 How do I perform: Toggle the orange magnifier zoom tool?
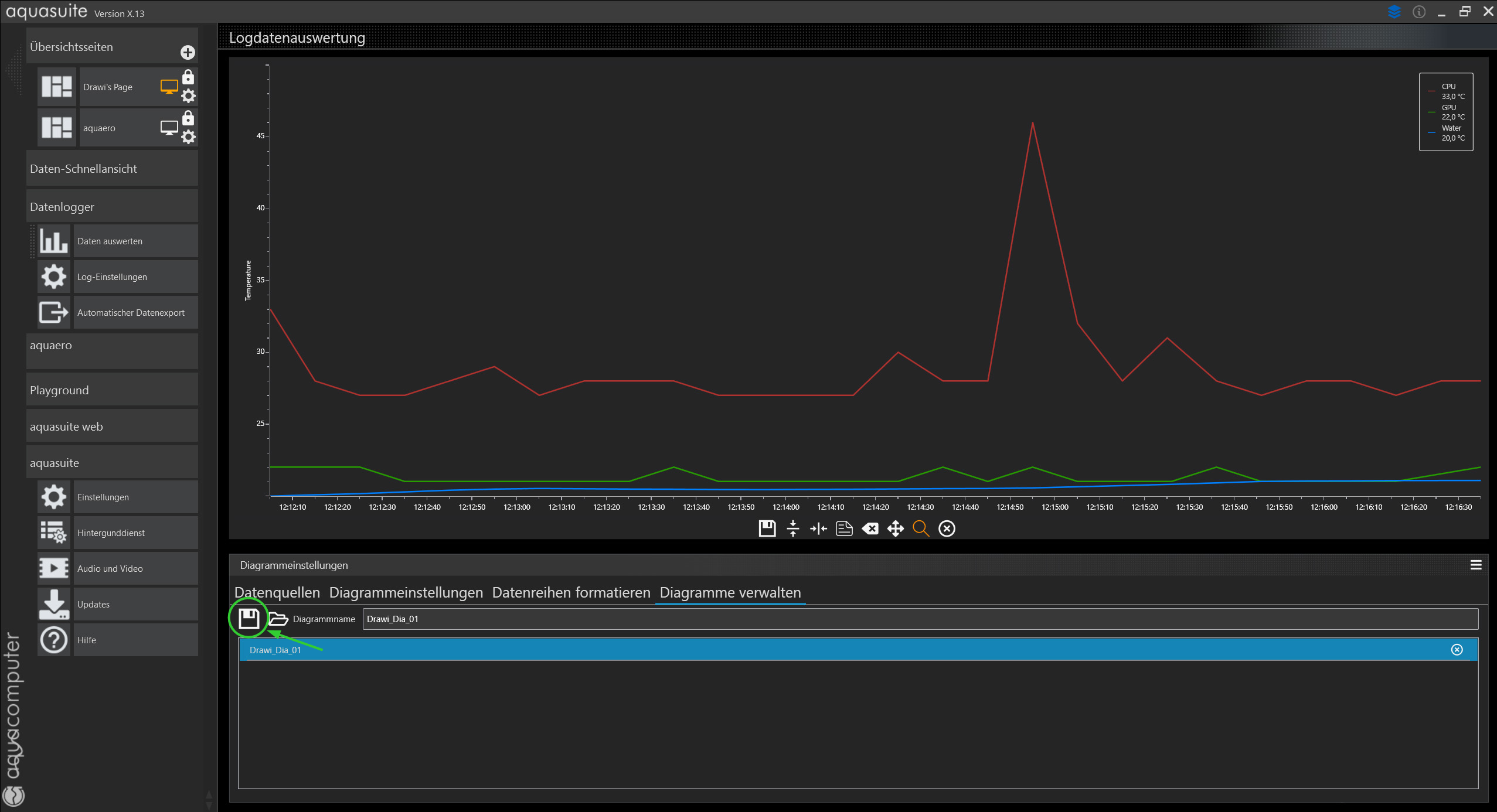[x=921, y=528]
